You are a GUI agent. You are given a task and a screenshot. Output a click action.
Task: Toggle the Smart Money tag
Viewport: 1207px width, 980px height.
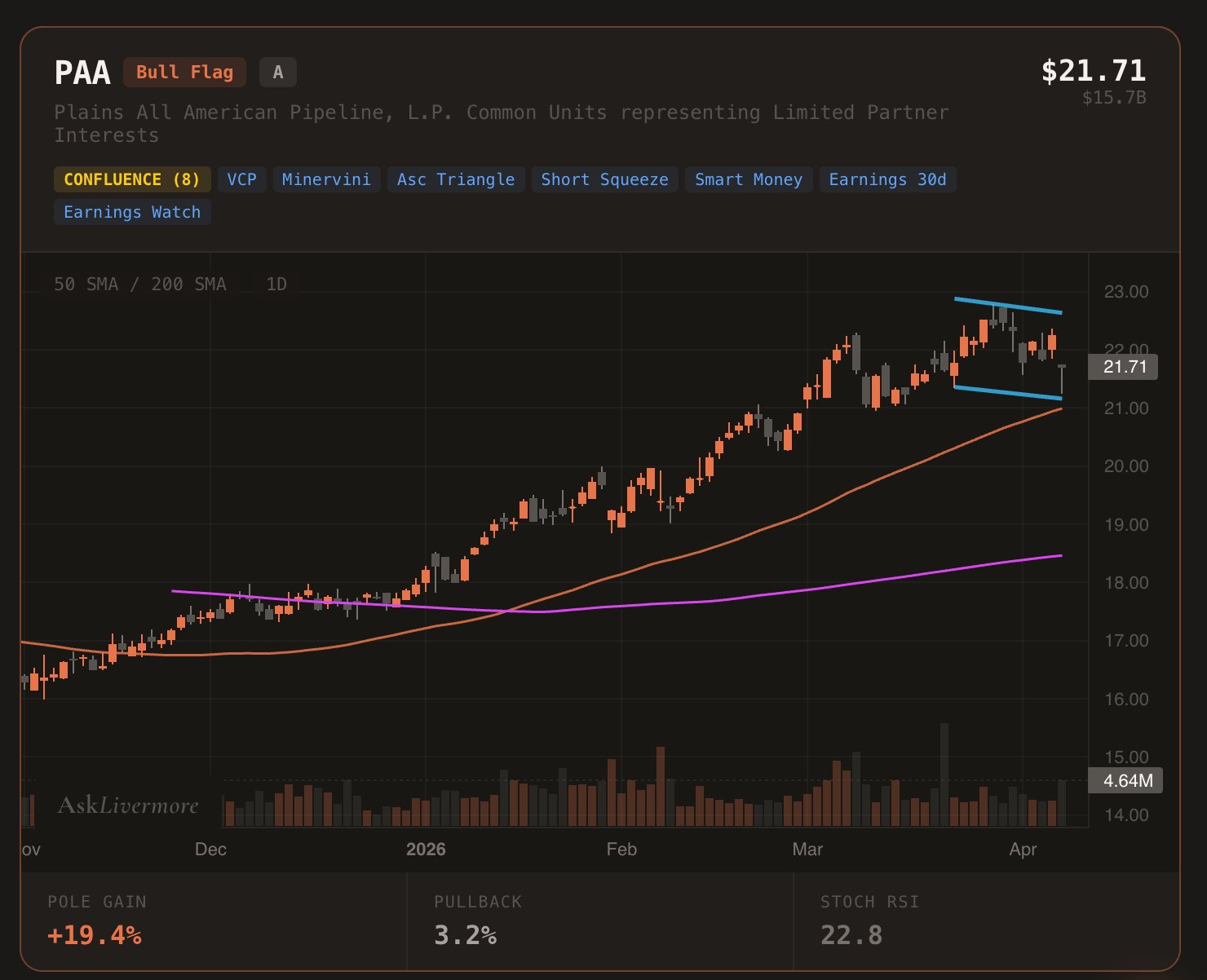click(747, 179)
